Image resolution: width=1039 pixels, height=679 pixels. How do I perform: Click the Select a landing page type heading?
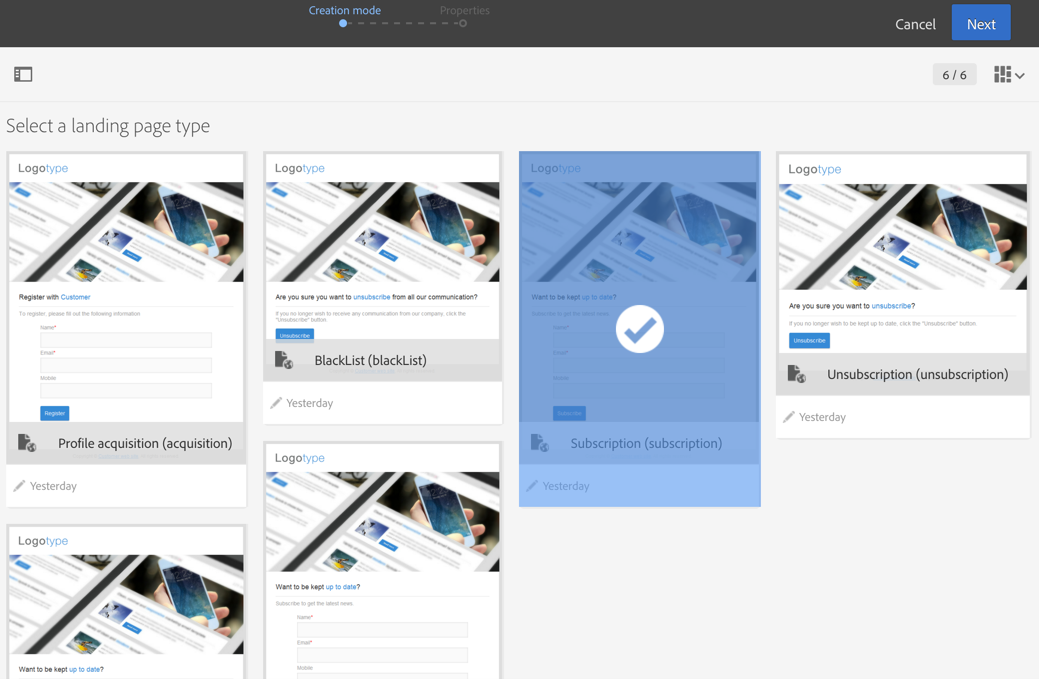[x=108, y=126]
